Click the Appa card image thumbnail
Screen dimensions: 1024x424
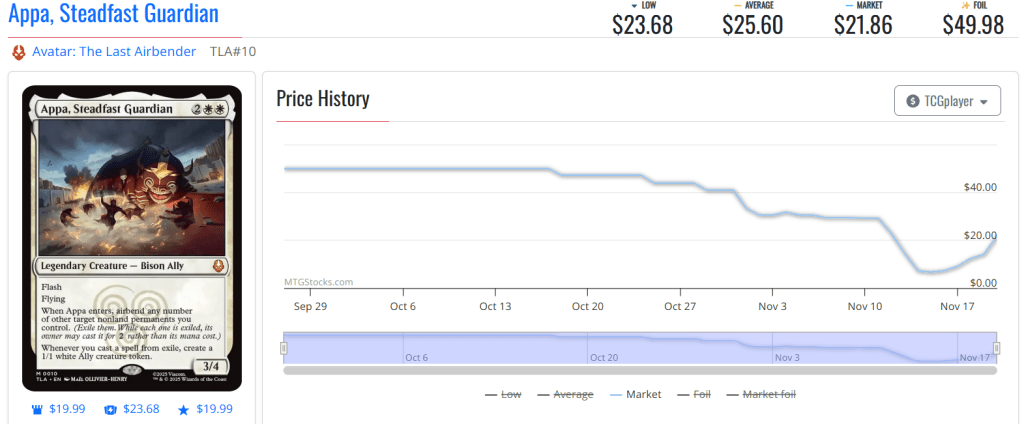point(132,238)
